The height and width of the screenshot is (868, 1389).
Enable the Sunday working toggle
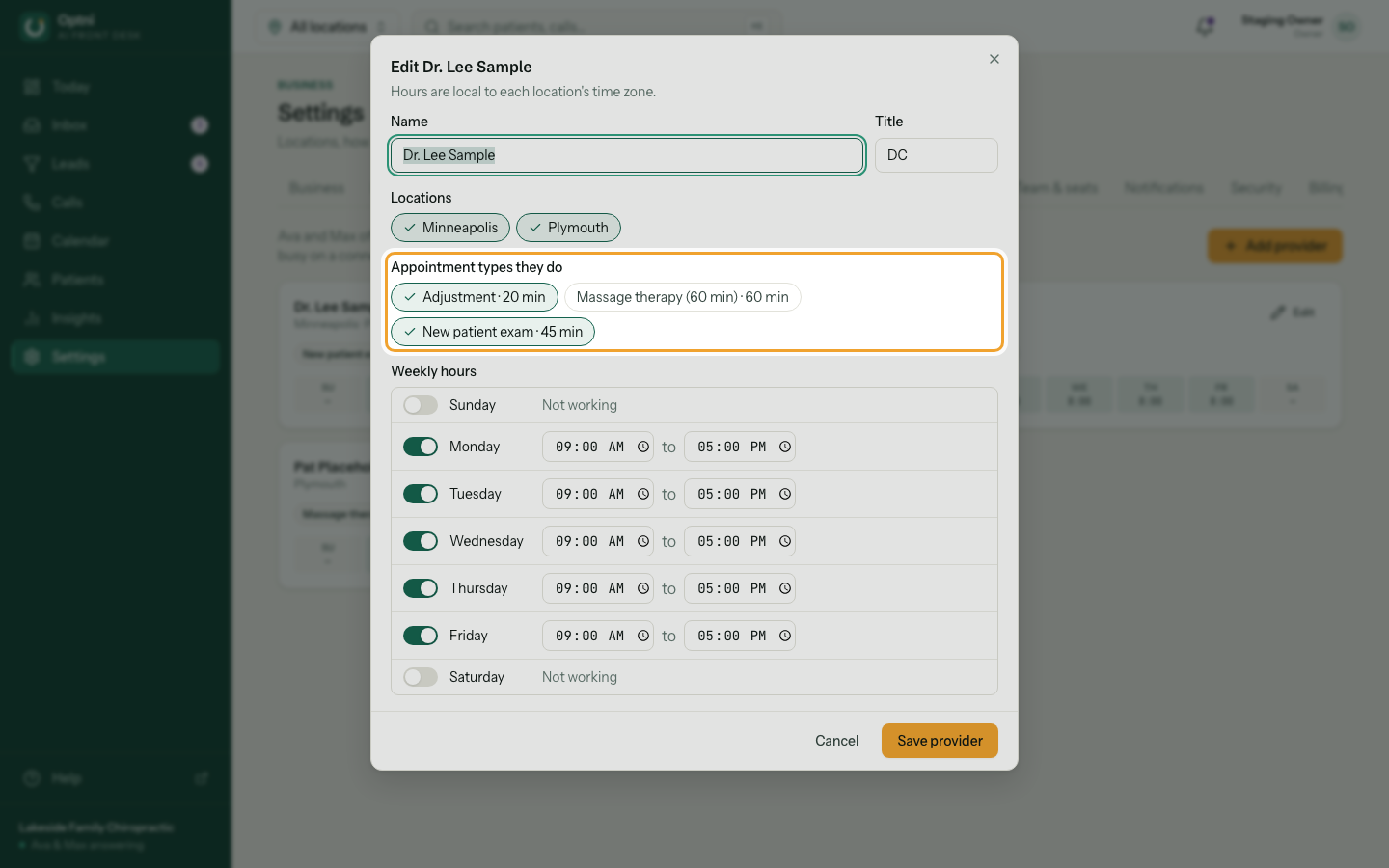coord(421,405)
